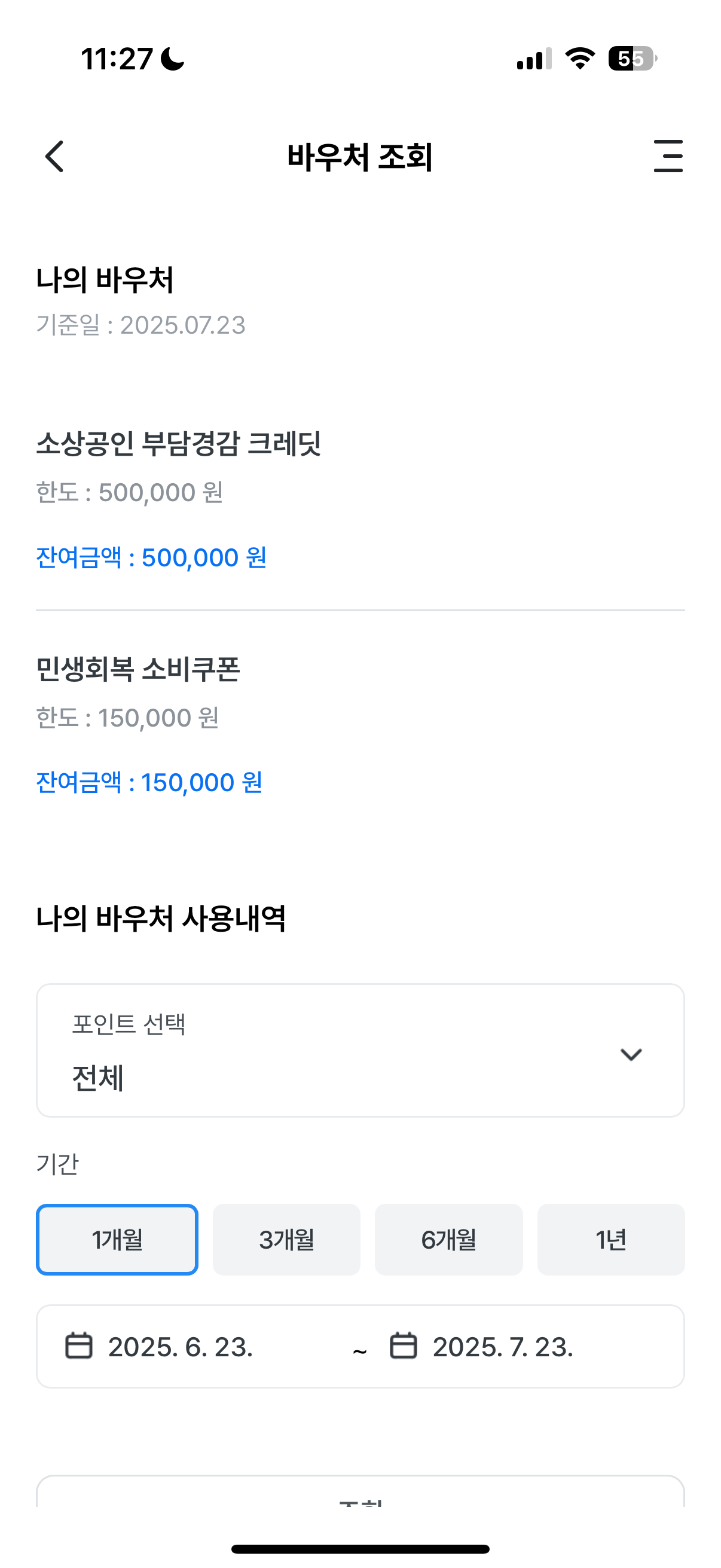Viewport: 721px width, 1568px height.
Task: Tap the Wi-Fi status icon
Action: tap(580, 59)
